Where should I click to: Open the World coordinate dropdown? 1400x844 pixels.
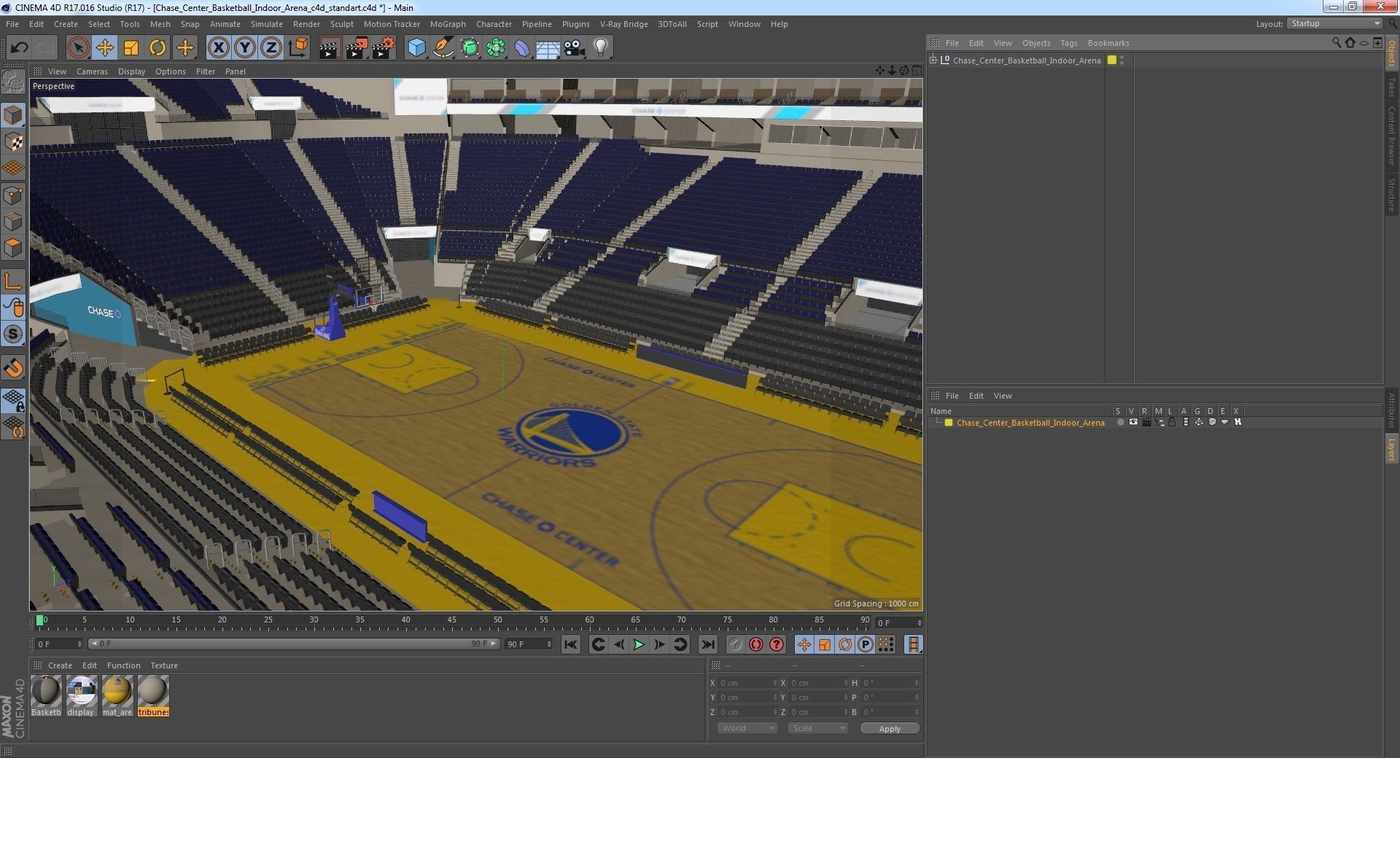point(747,728)
